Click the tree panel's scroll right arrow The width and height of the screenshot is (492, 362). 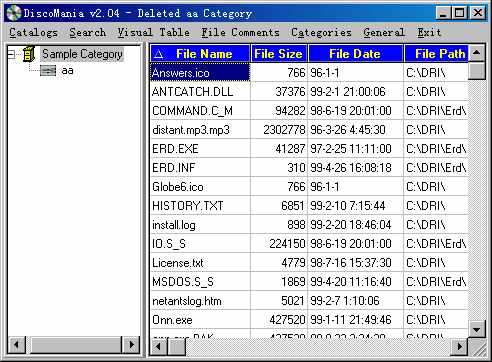point(131,345)
